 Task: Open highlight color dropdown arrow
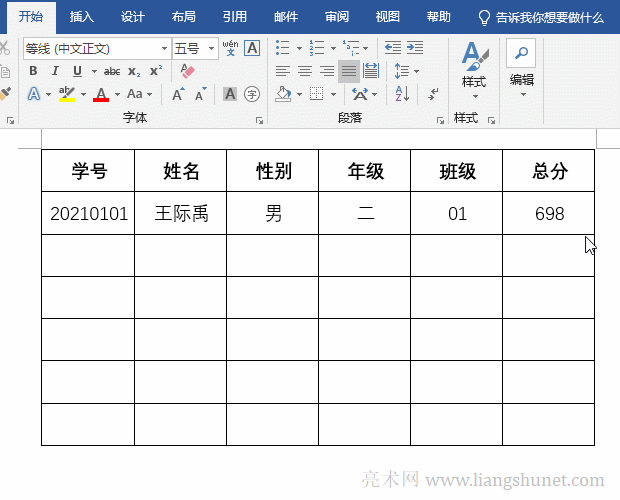(83, 94)
